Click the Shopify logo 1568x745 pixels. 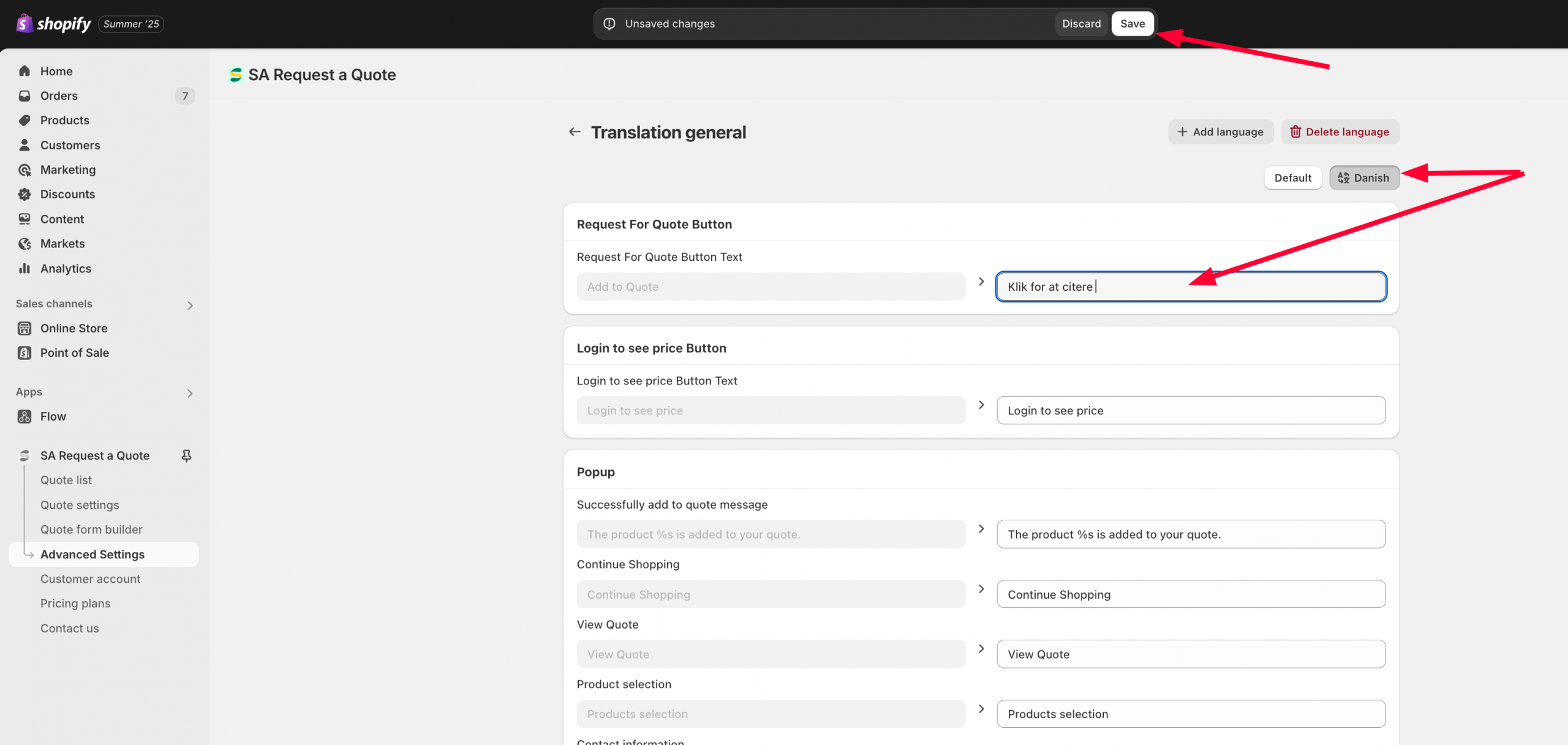(53, 24)
